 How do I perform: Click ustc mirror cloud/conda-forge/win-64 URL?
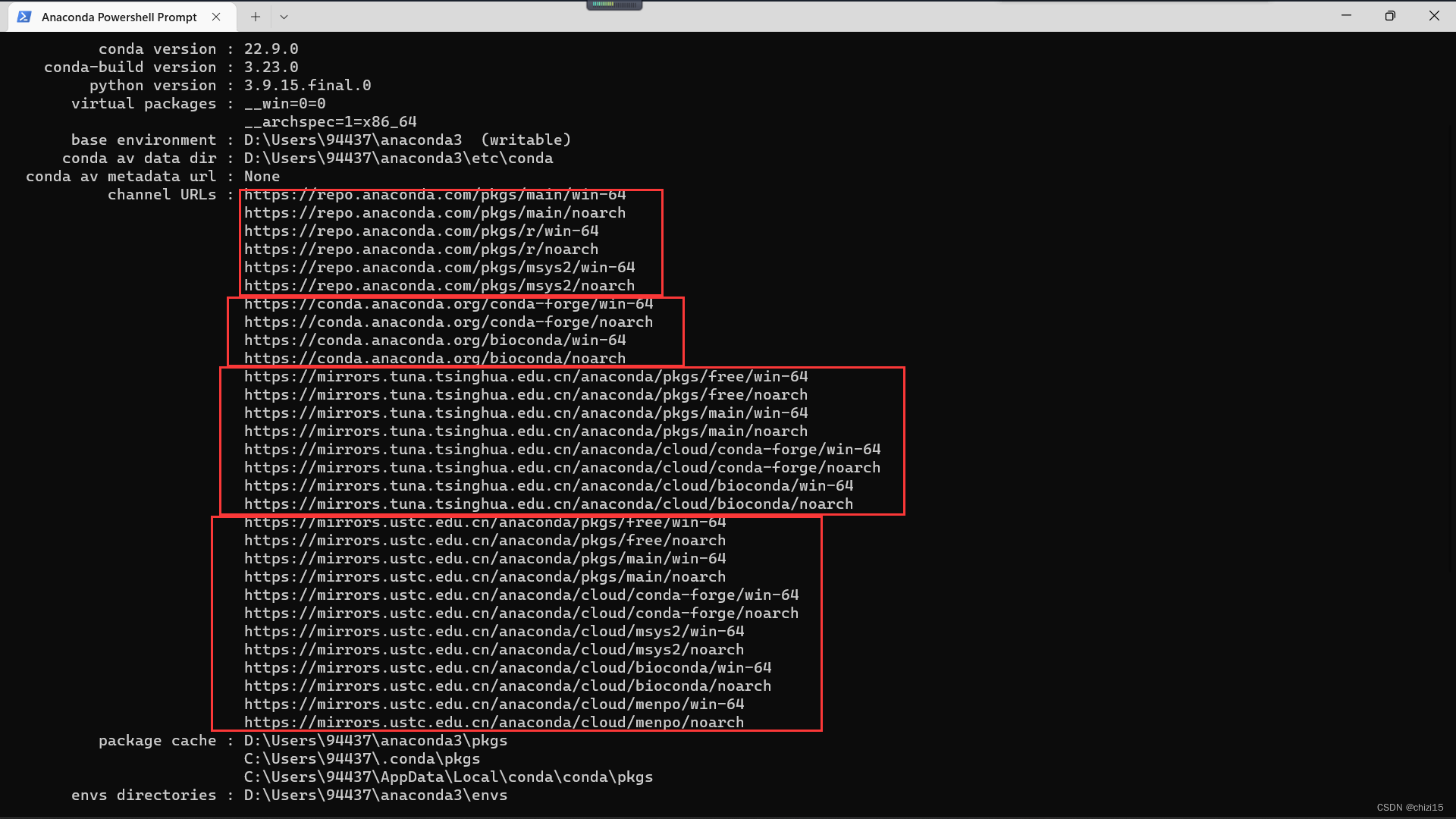pyautogui.click(x=521, y=595)
